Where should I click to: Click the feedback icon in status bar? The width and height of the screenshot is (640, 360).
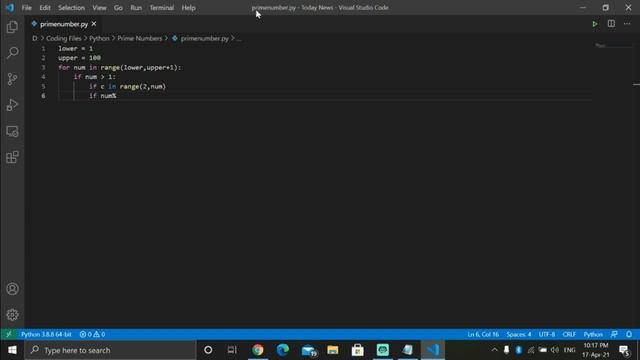click(x=614, y=334)
